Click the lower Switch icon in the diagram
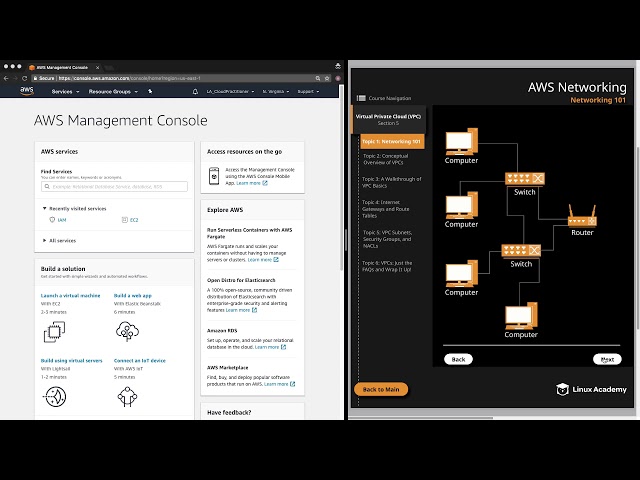The image size is (640, 480). click(x=521, y=250)
